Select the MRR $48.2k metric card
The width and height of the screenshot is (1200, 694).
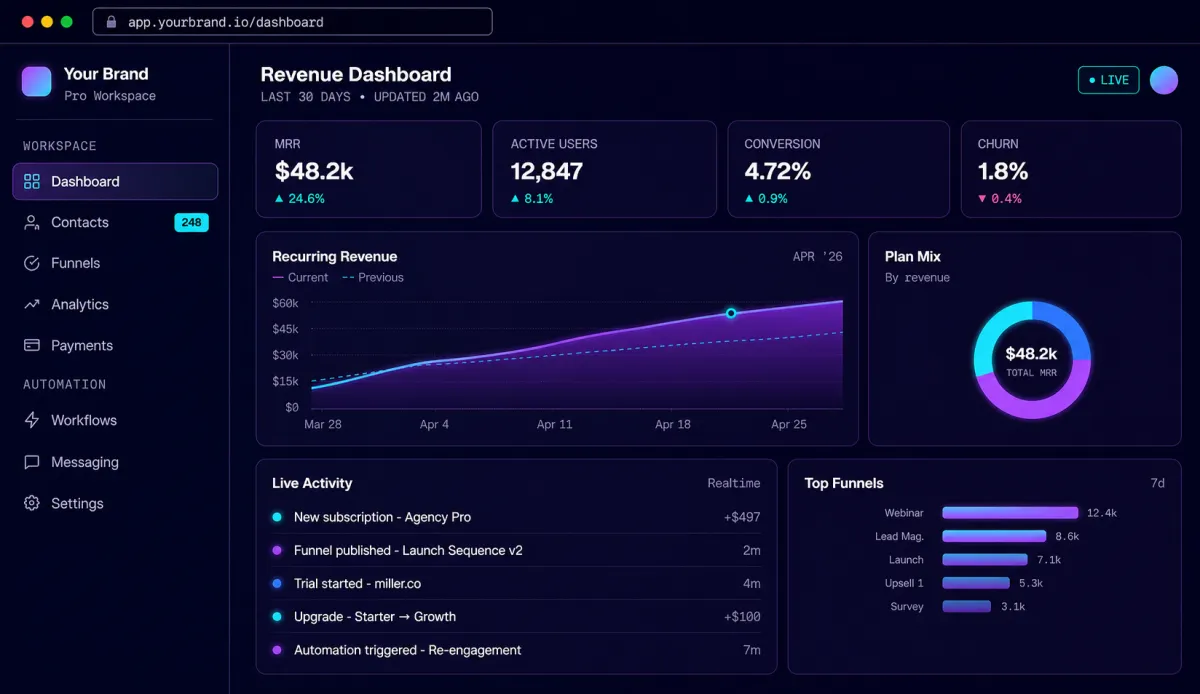pyautogui.click(x=369, y=169)
